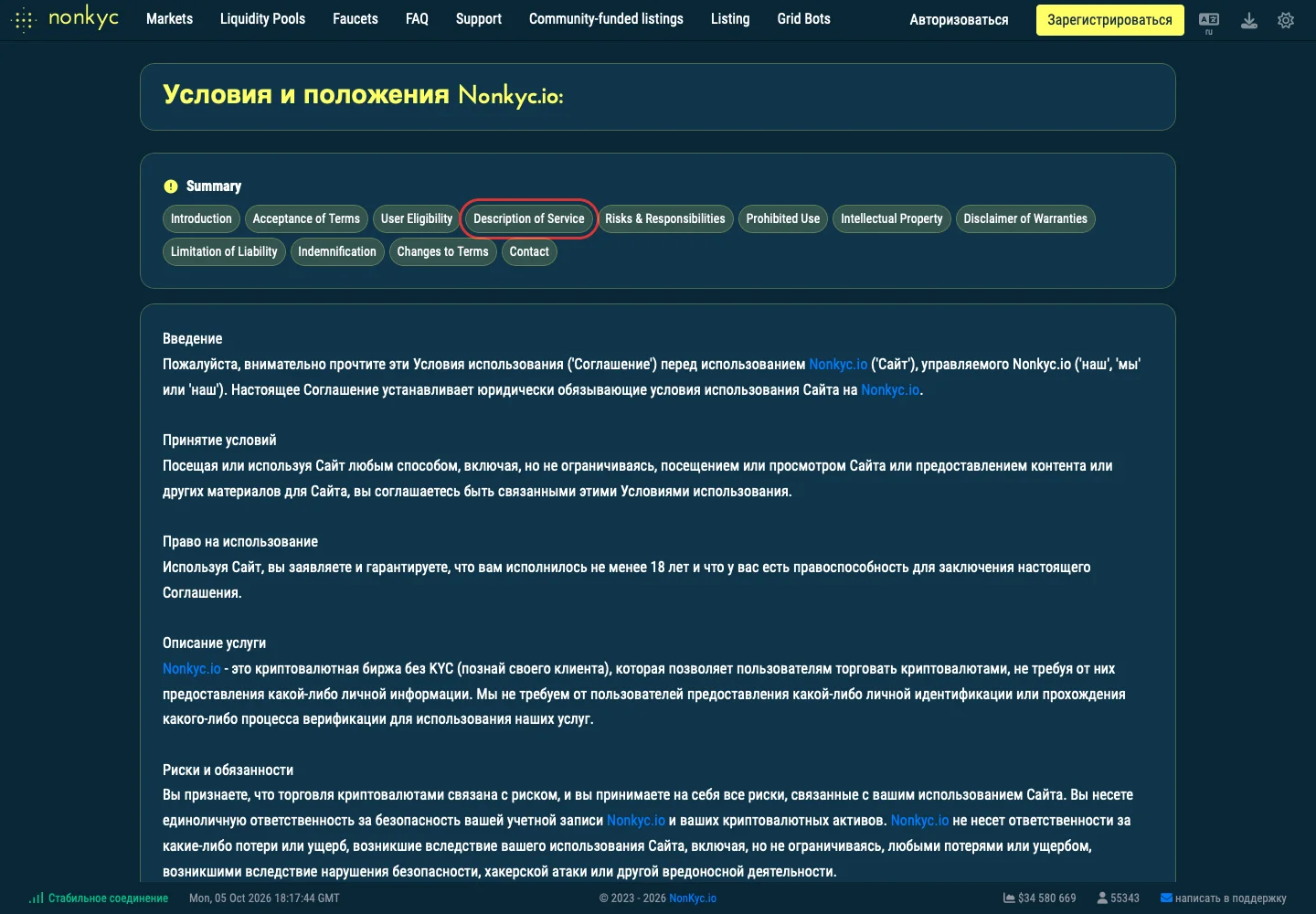The image size is (1316, 914).
Task: Select FAQ in the top navigation
Action: [x=417, y=19]
